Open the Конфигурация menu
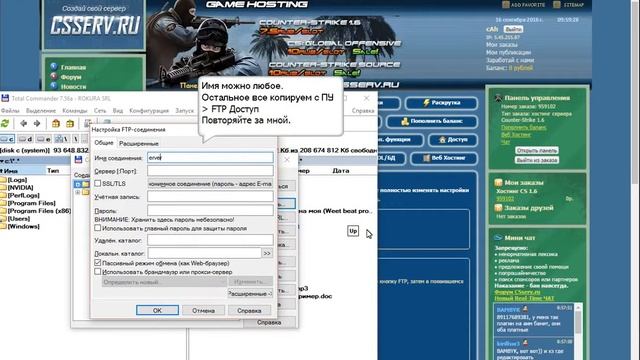The width and height of the screenshot is (640, 360). pyautogui.click(x=149, y=111)
